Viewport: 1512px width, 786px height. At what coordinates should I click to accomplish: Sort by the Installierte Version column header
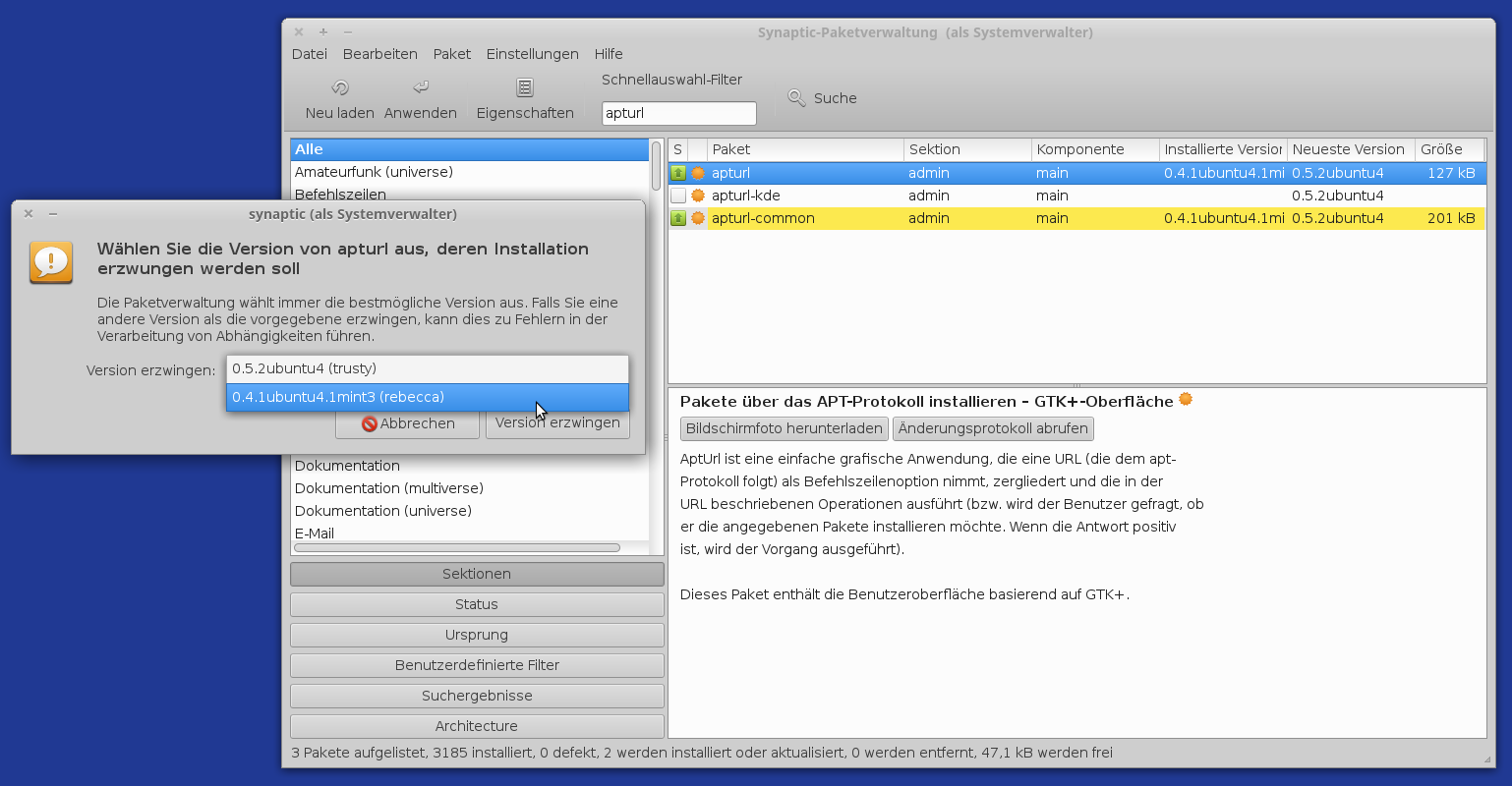click(1223, 149)
